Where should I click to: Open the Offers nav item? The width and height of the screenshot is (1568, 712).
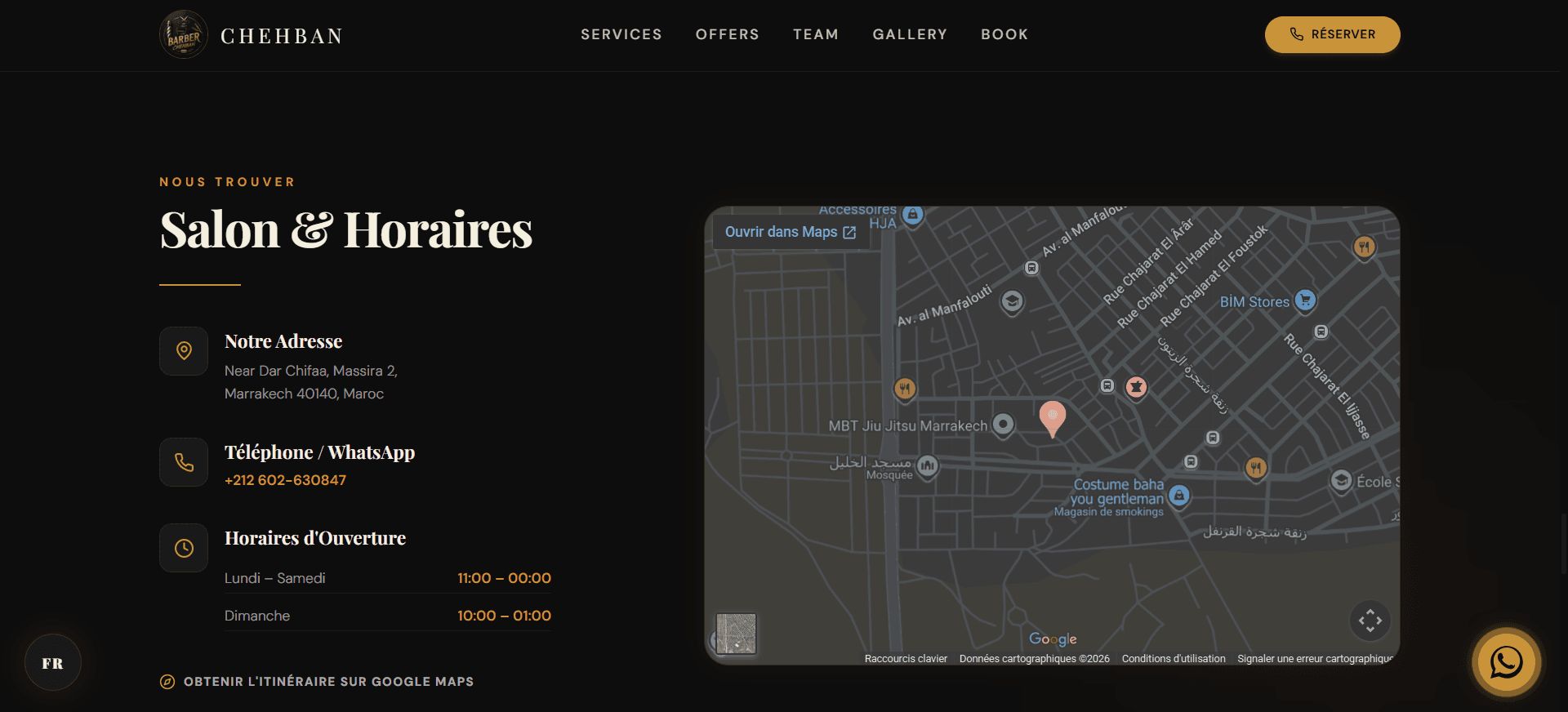(x=728, y=34)
